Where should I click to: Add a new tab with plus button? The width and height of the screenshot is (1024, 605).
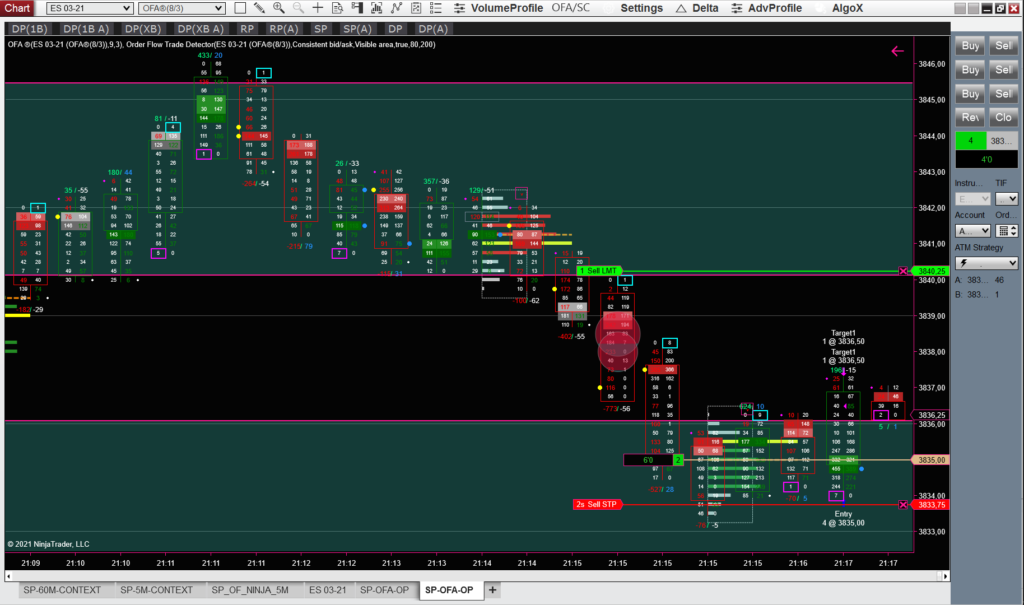tap(492, 590)
